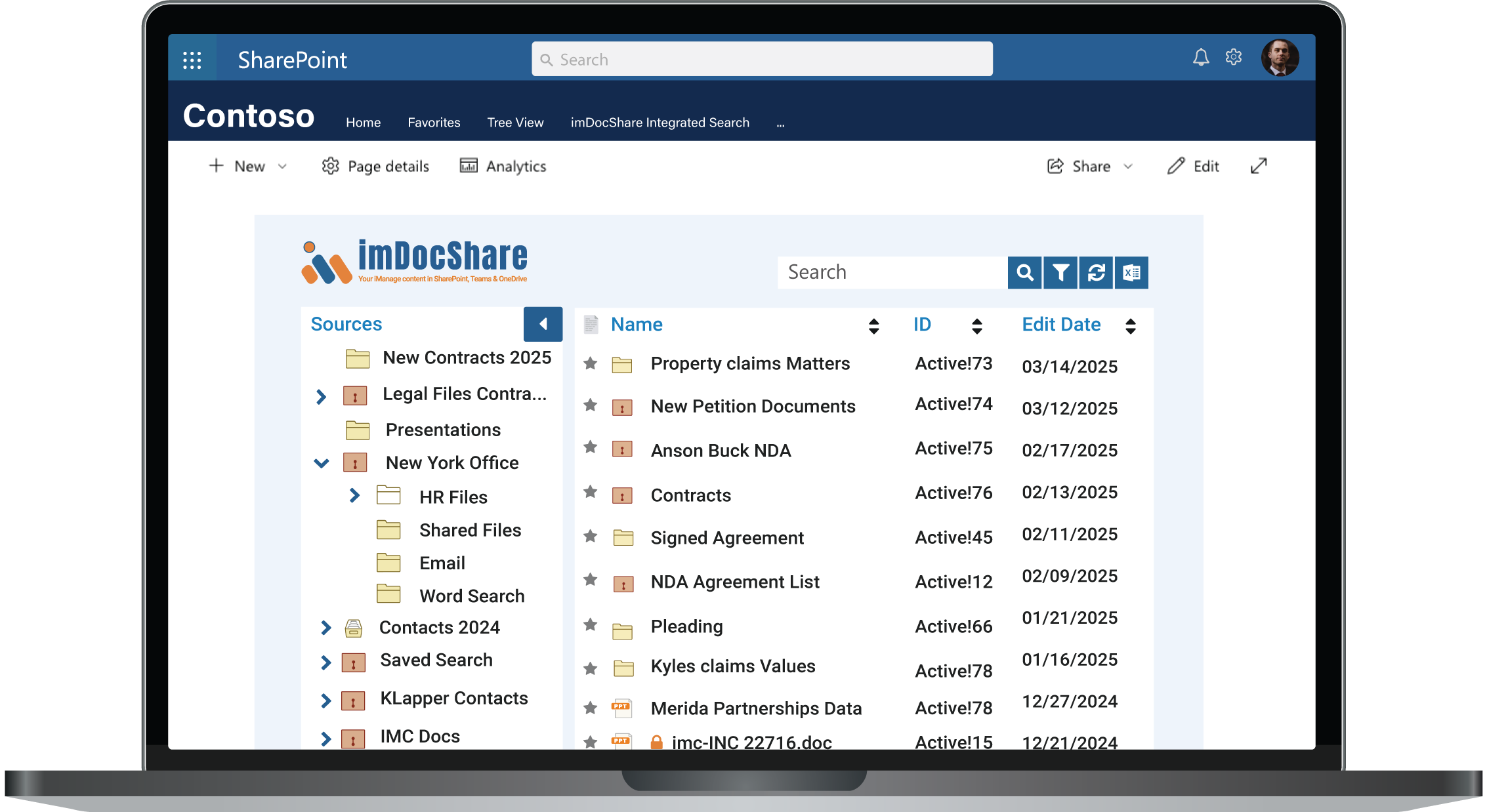Open Page details
This screenshot has height=812, width=1487.
[375, 167]
